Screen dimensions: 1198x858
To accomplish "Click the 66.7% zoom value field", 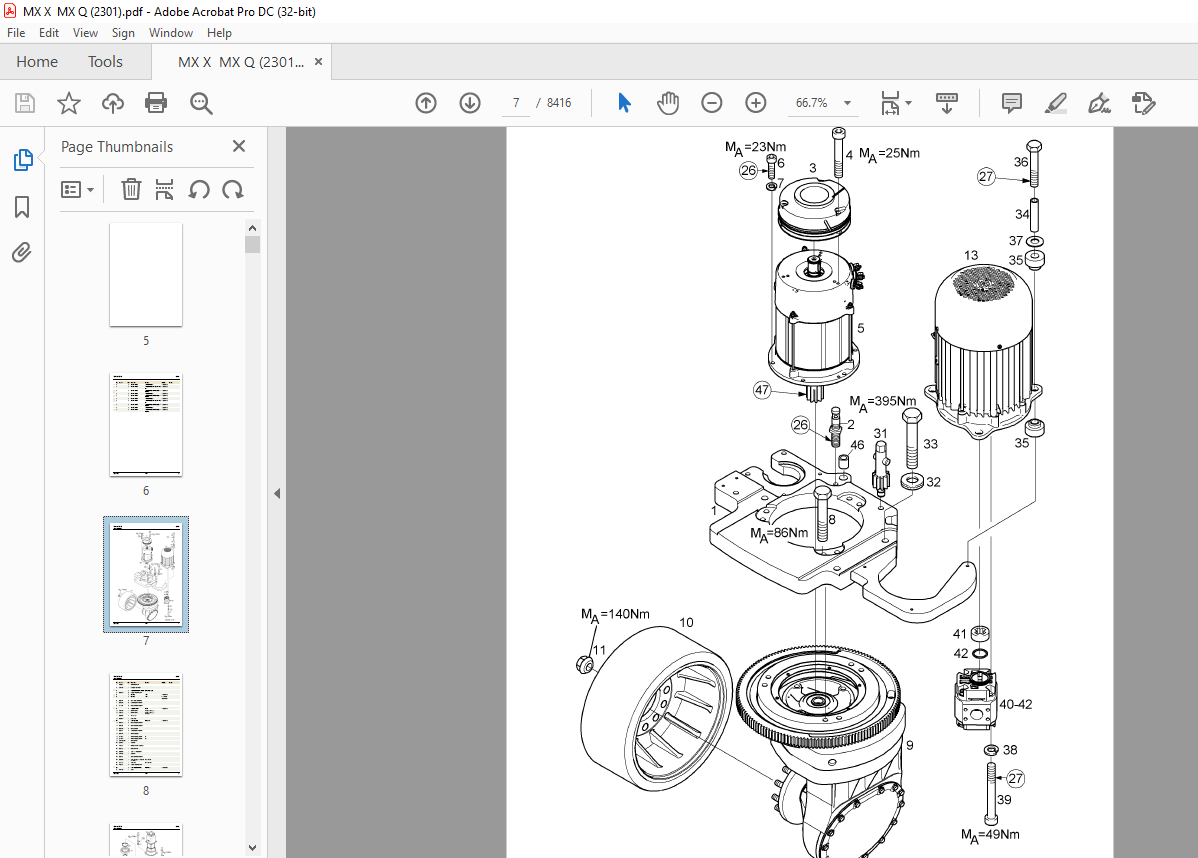I will point(811,103).
